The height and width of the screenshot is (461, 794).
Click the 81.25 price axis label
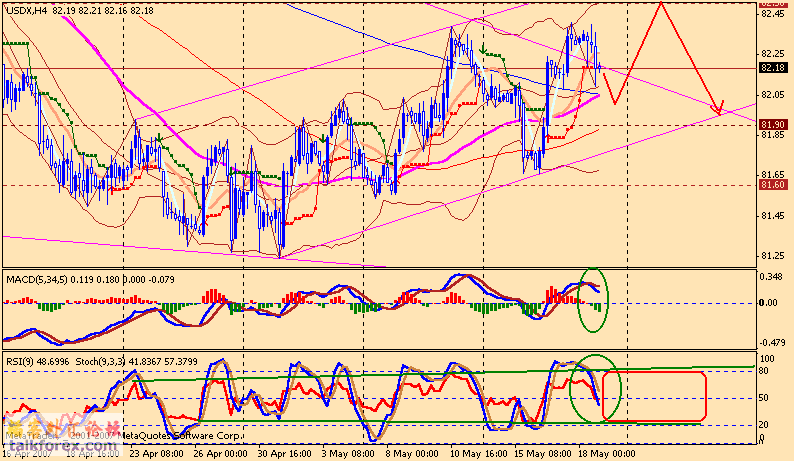pyautogui.click(x=772, y=256)
